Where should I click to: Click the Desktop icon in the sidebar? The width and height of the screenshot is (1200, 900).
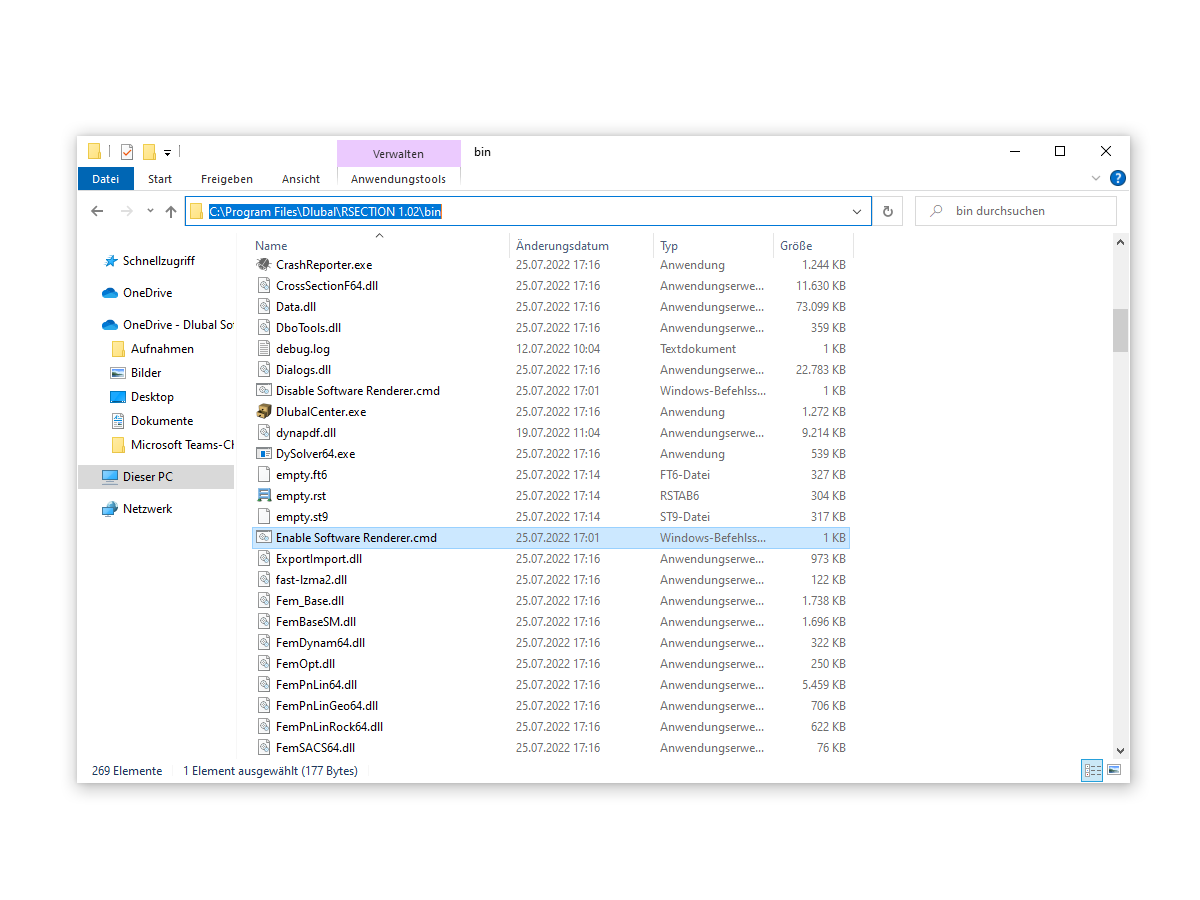point(118,397)
